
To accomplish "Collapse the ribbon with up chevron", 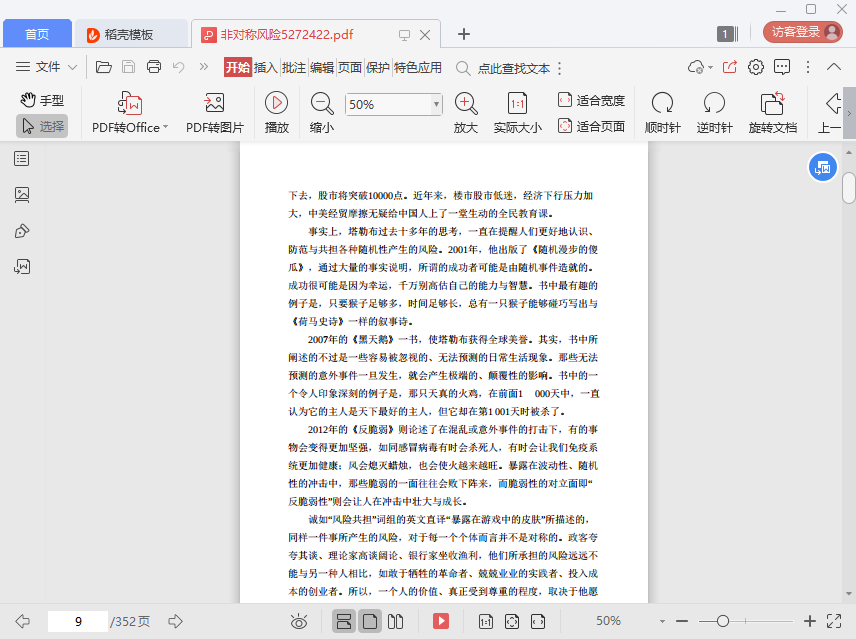I will pyautogui.click(x=834, y=67).
